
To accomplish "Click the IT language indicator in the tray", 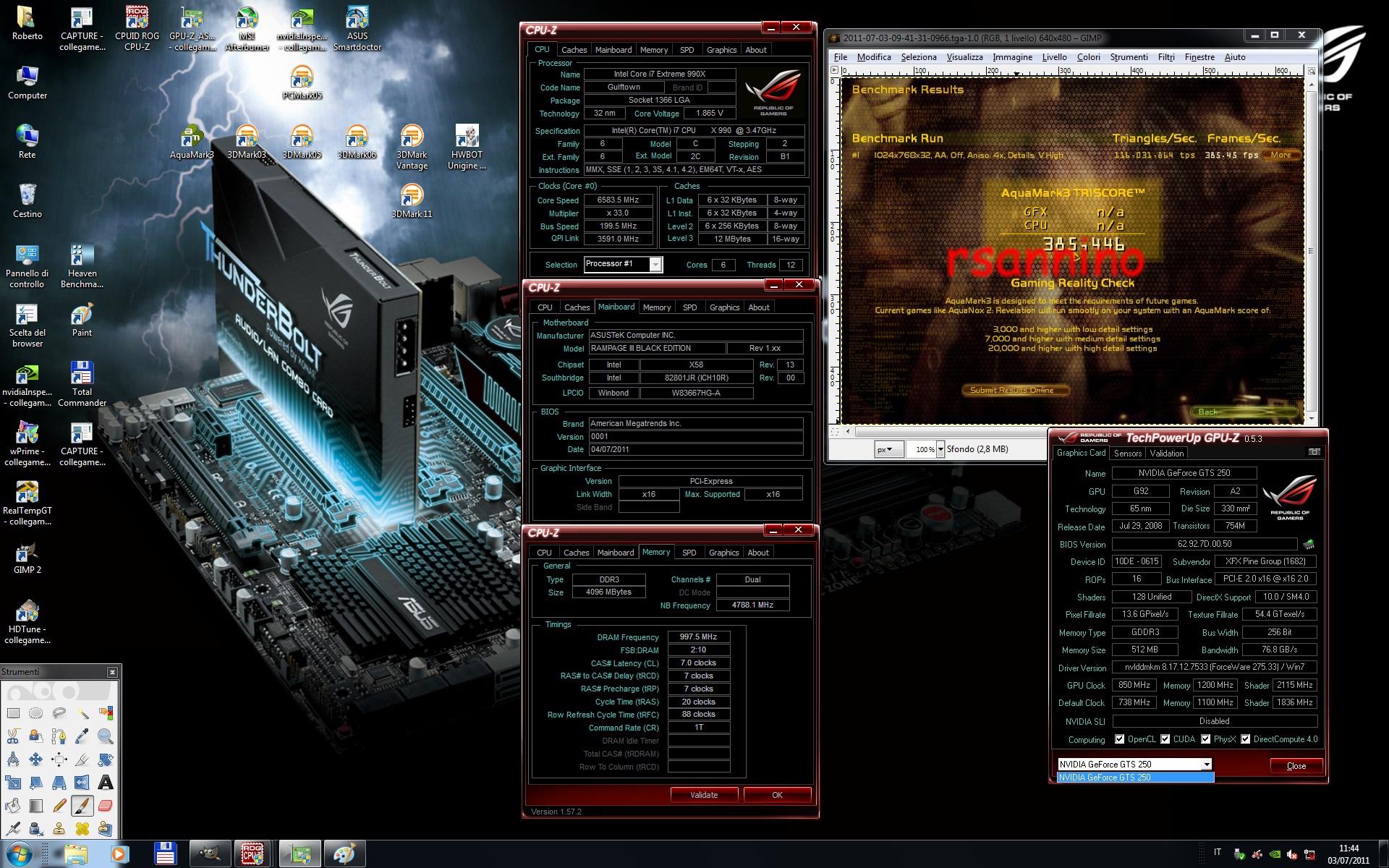I will pos(1218,853).
